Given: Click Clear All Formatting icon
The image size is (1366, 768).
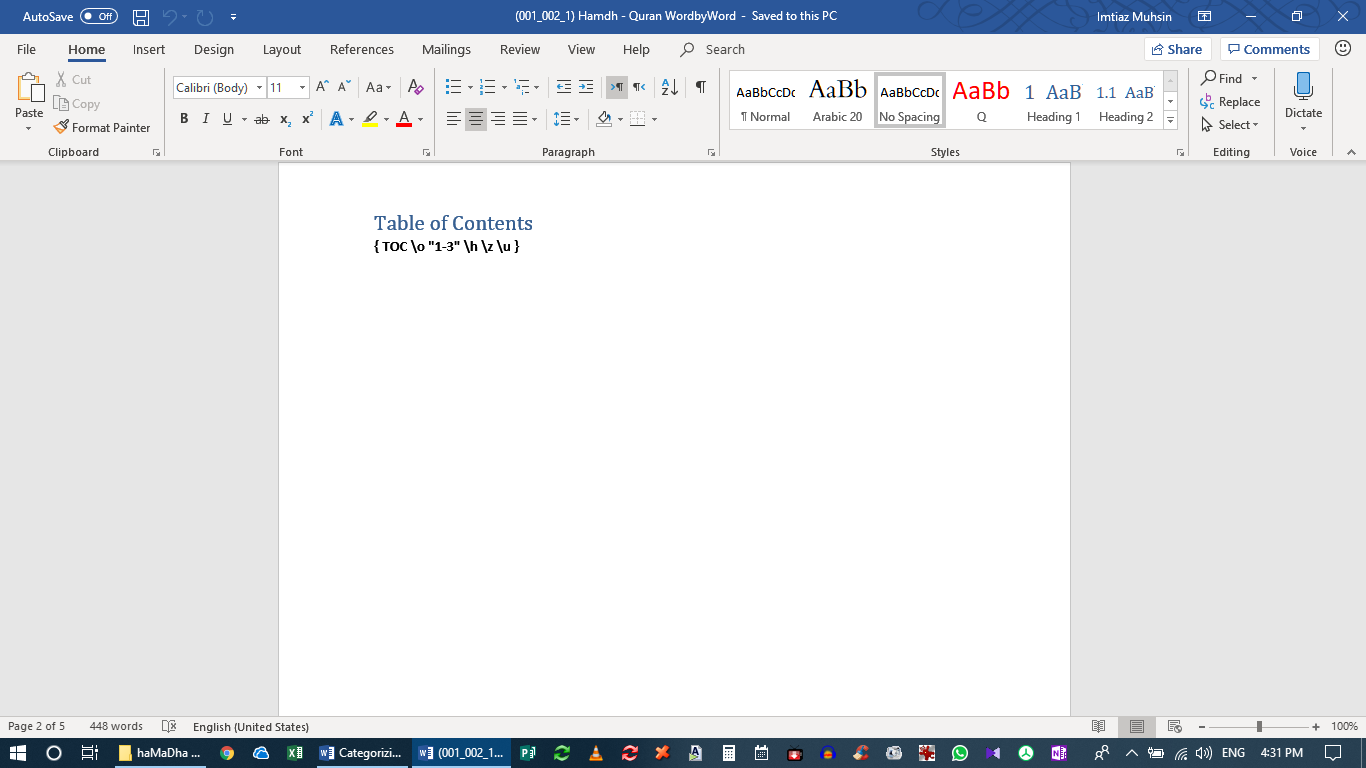Looking at the screenshot, I should pos(416,87).
